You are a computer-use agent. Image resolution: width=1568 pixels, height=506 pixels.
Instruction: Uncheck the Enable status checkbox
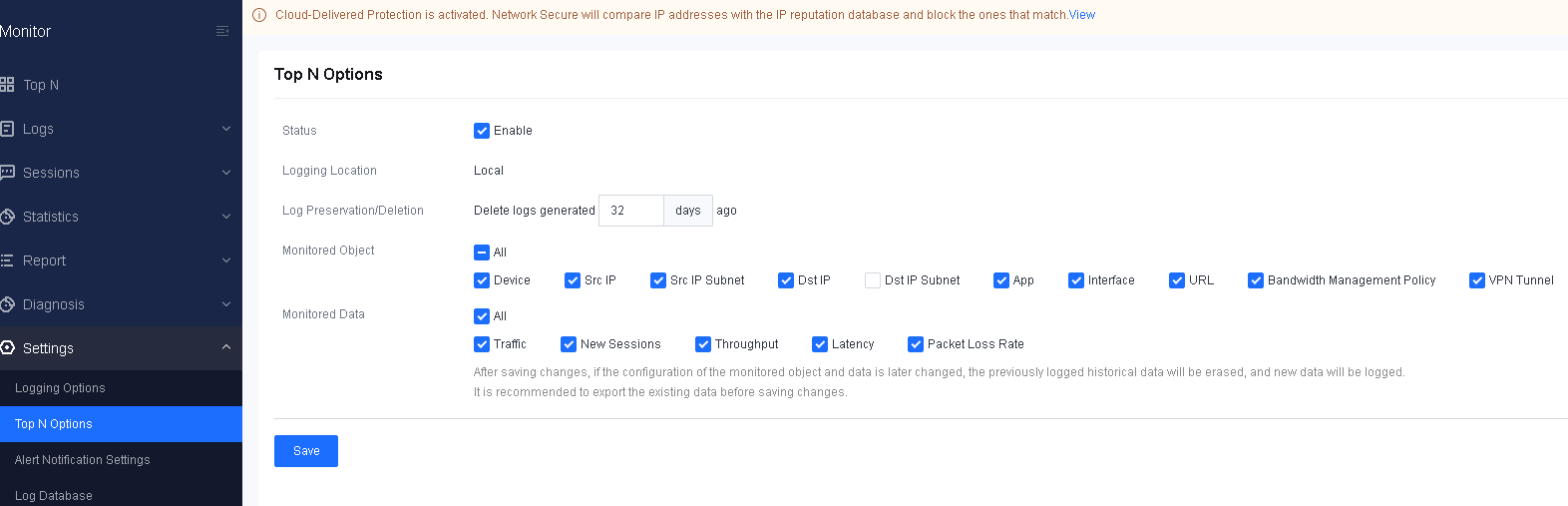point(482,131)
